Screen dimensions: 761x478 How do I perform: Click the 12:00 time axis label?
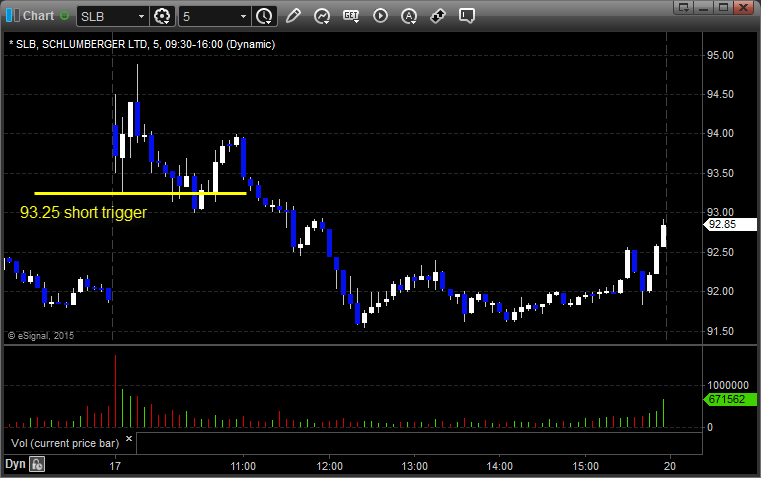click(330, 466)
